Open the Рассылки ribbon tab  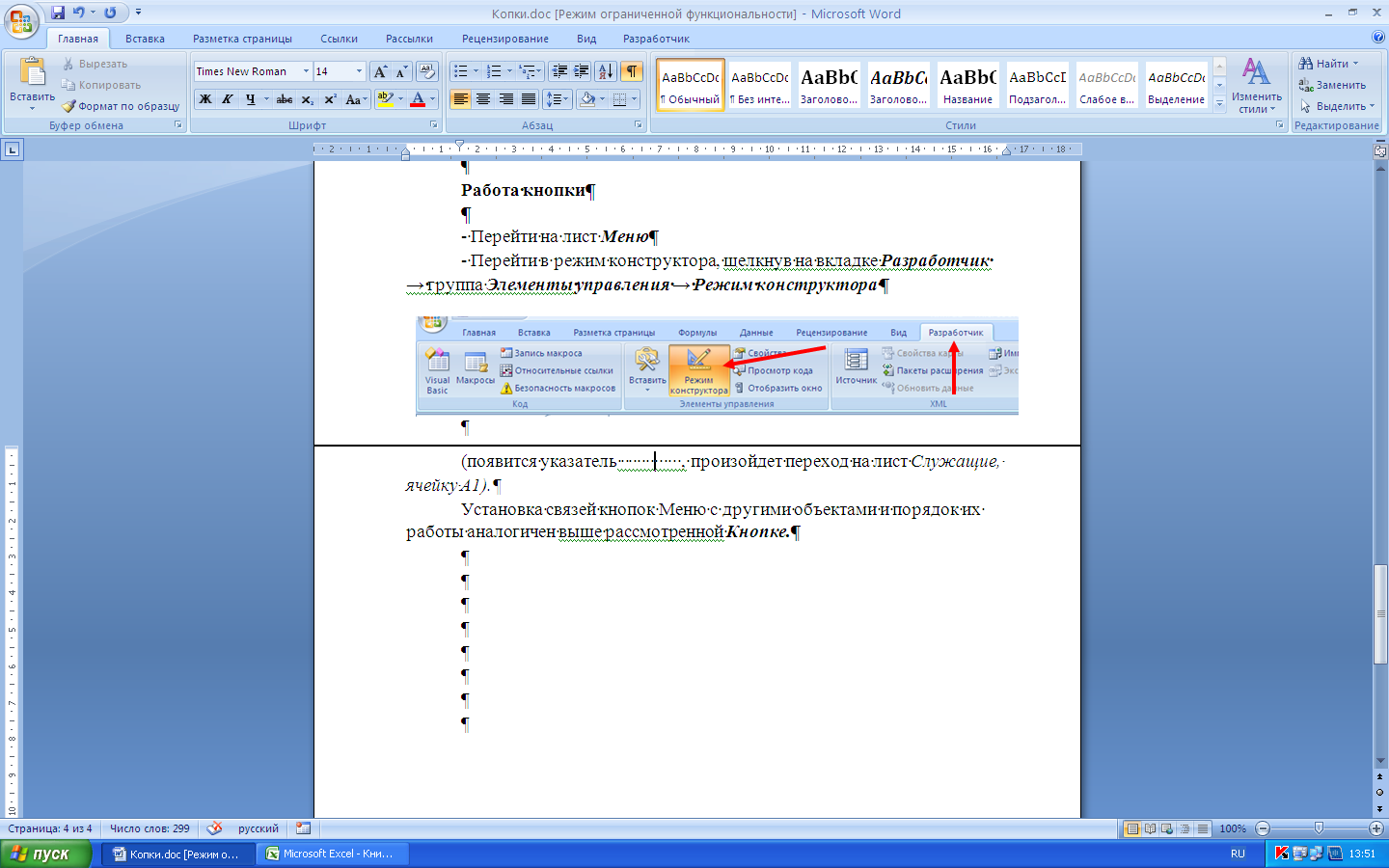pos(409,39)
